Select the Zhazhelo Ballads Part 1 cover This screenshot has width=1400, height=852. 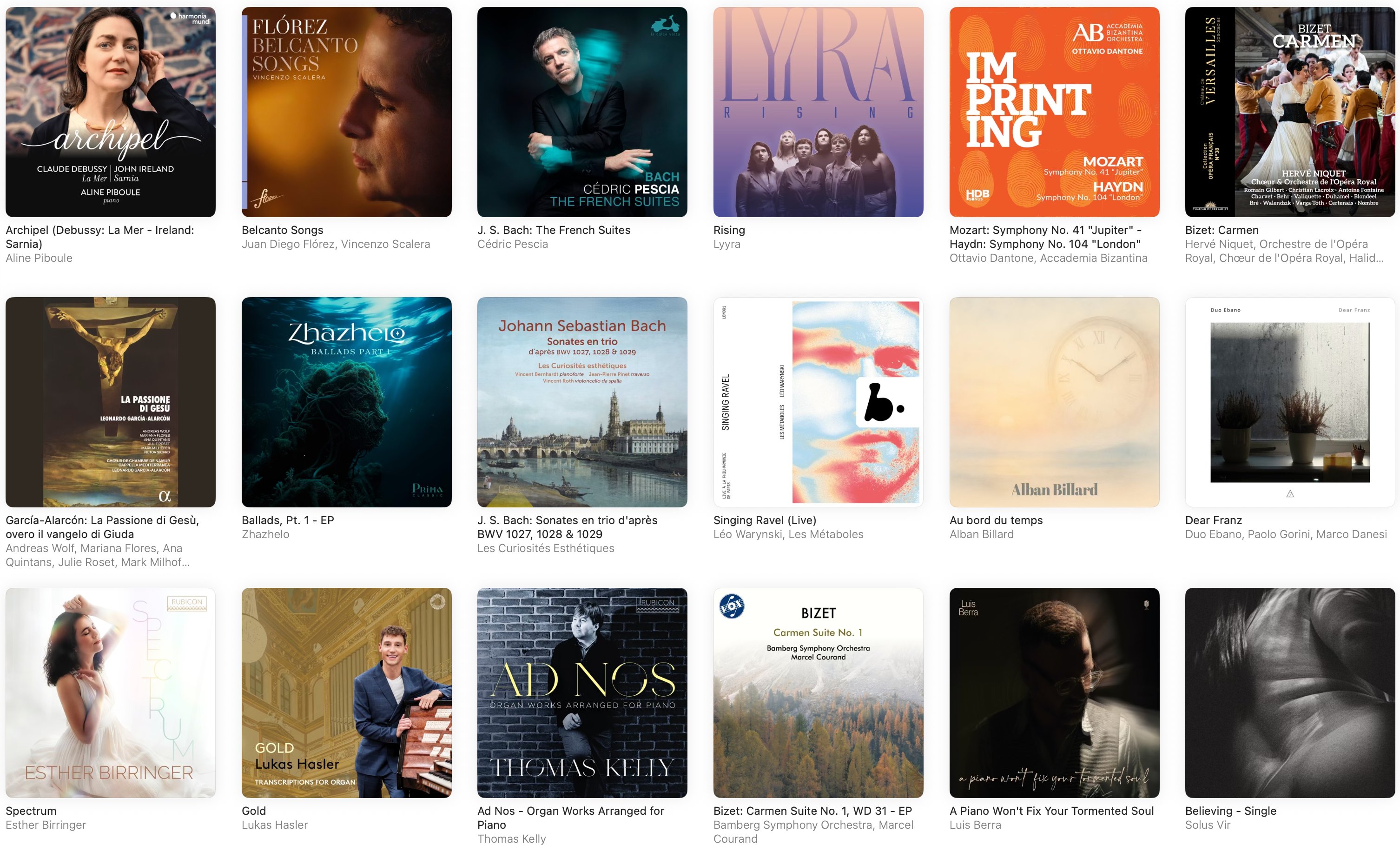[x=347, y=402]
